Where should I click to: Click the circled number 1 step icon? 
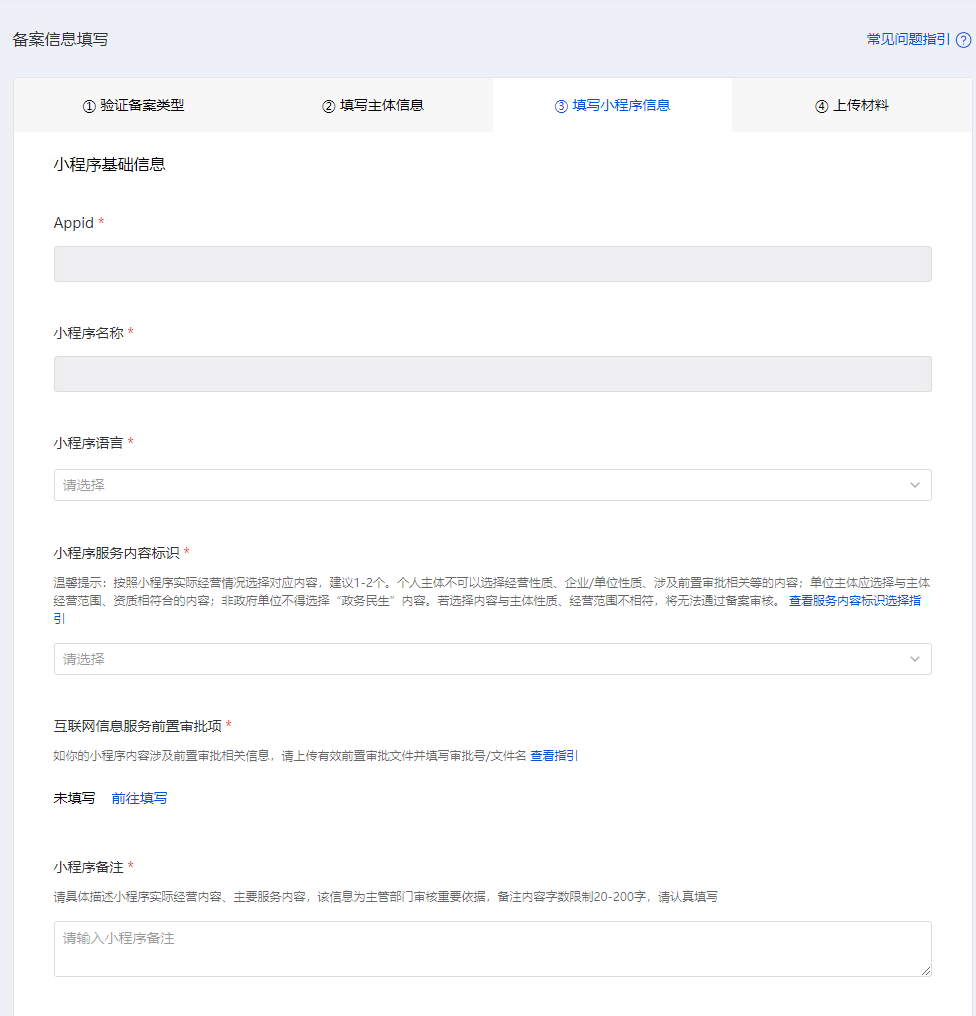coord(88,106)
